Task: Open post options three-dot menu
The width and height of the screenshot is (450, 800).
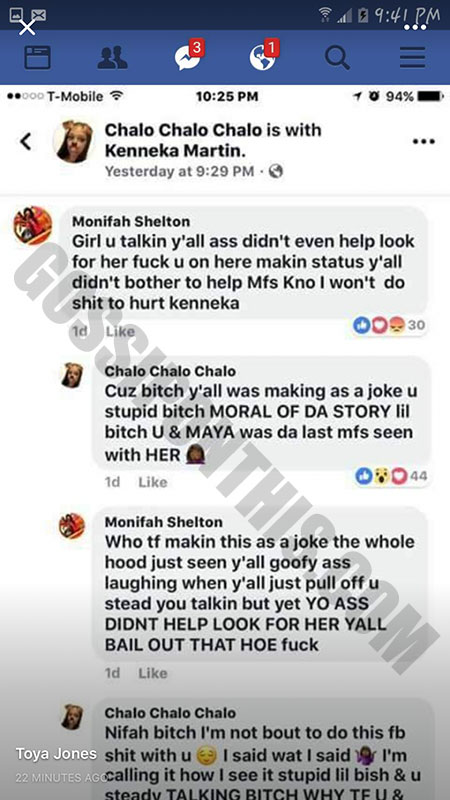Action: tap(424, 141)
